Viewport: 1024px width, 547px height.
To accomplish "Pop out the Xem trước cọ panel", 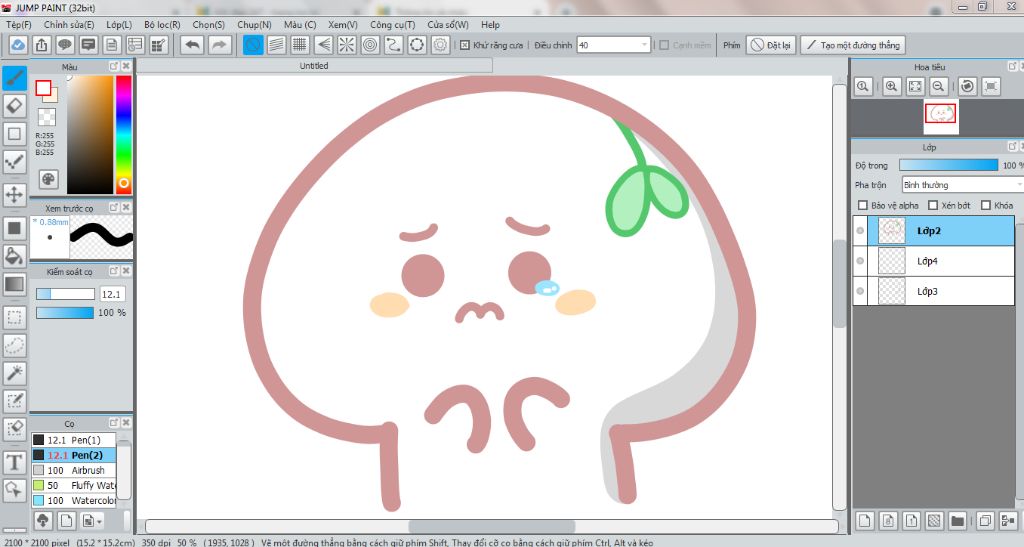I will coord(114,207).
